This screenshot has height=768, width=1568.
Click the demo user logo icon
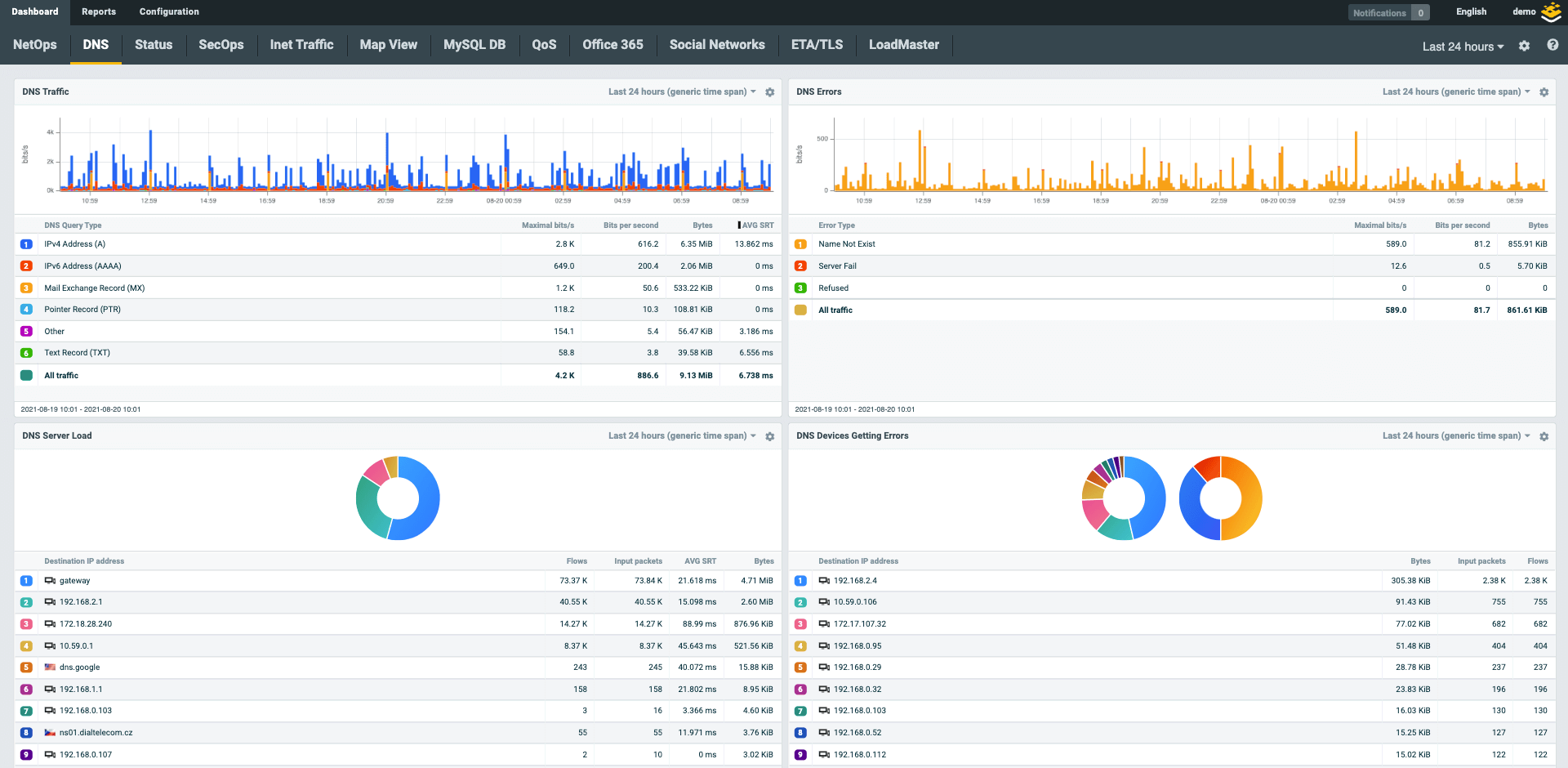tap(1551, 12)
